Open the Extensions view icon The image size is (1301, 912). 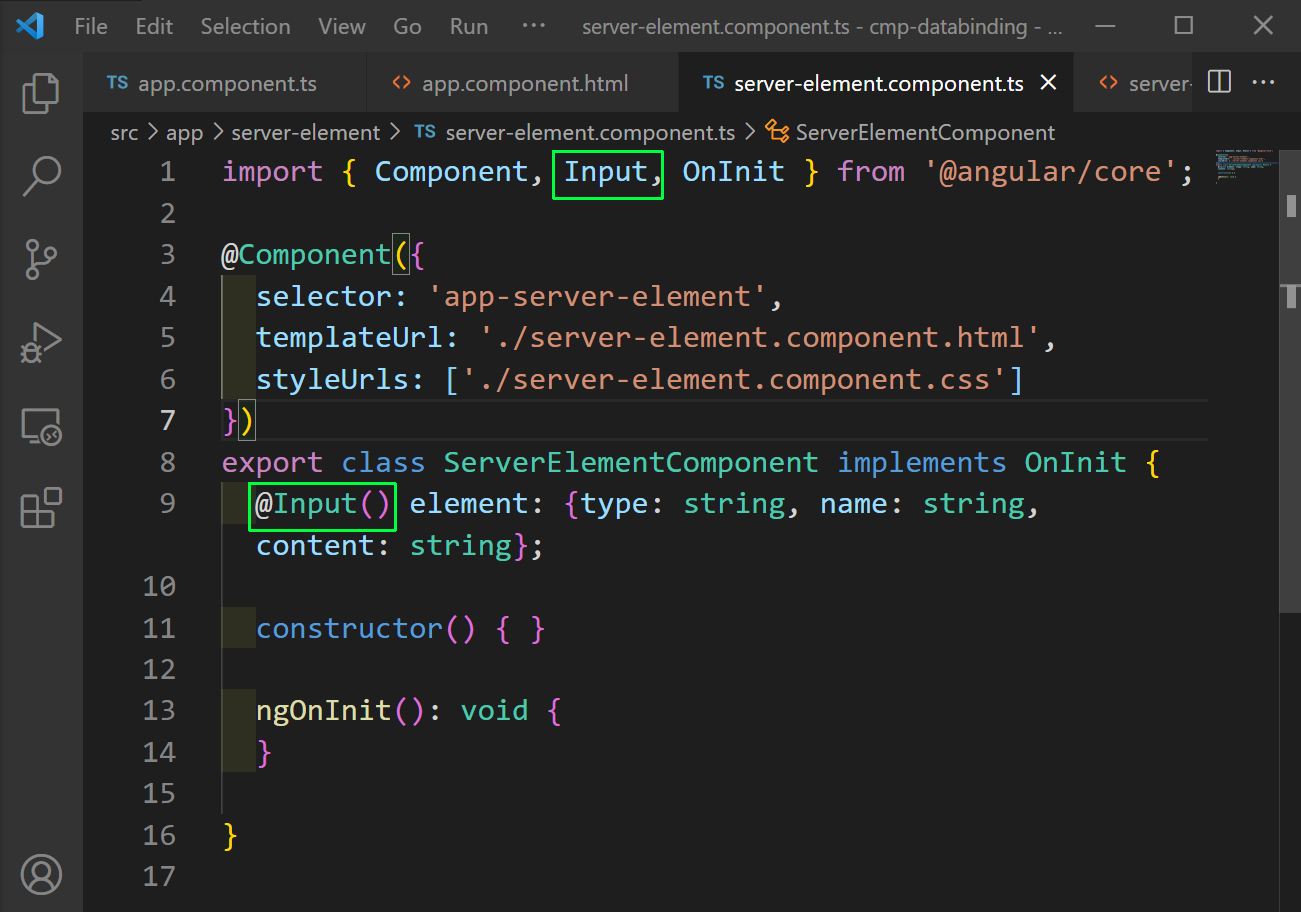[41, 509]
